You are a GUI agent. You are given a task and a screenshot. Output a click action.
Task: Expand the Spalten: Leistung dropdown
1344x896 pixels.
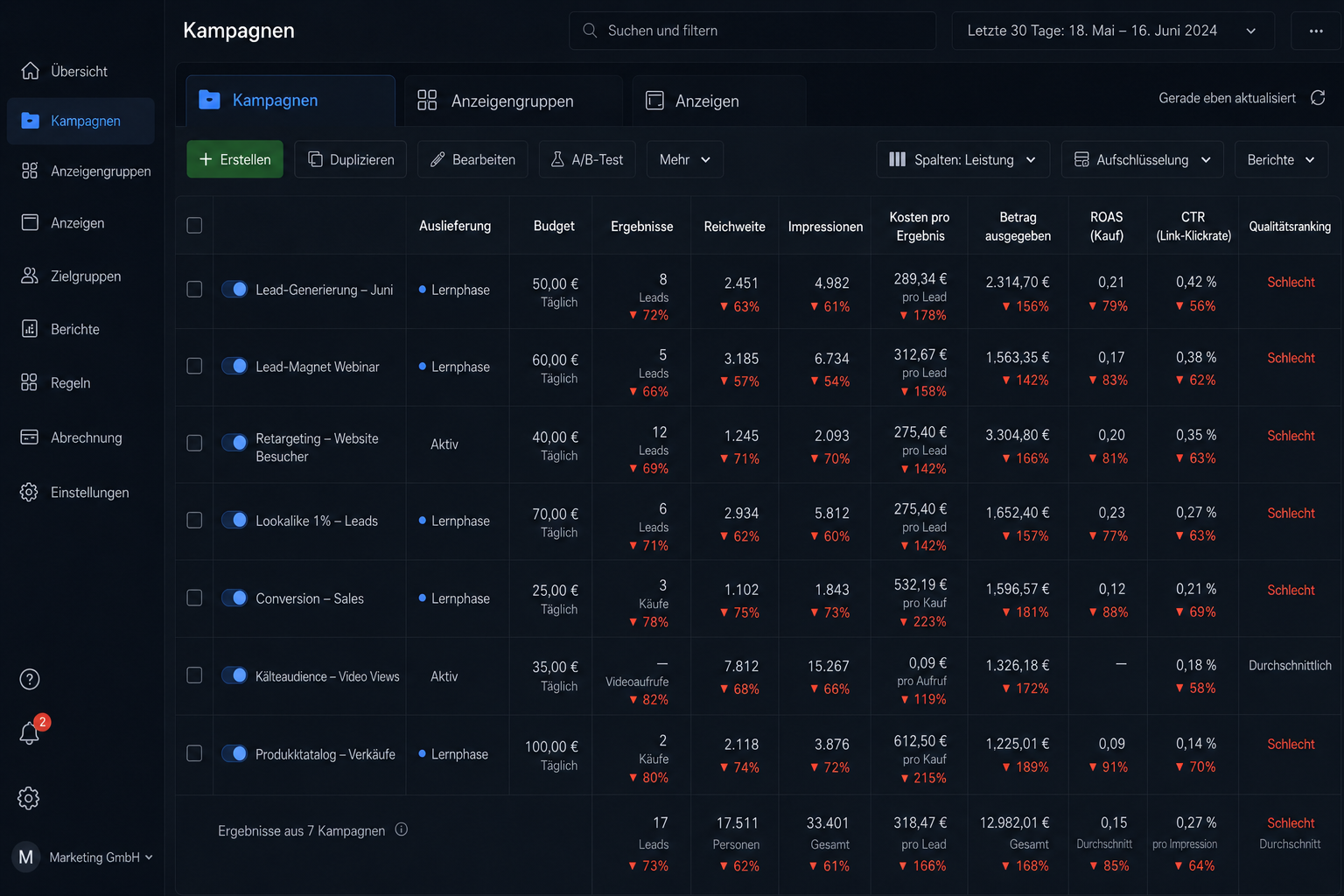tap(962, 159)
